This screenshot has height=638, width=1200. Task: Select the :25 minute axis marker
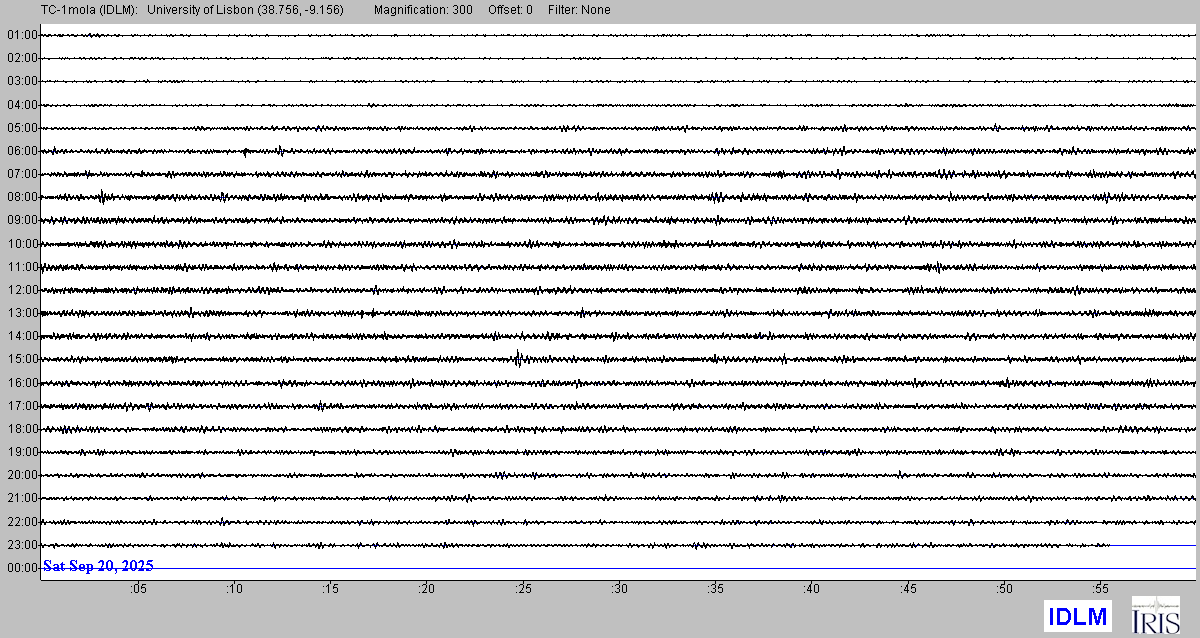(x=523, y=590)
